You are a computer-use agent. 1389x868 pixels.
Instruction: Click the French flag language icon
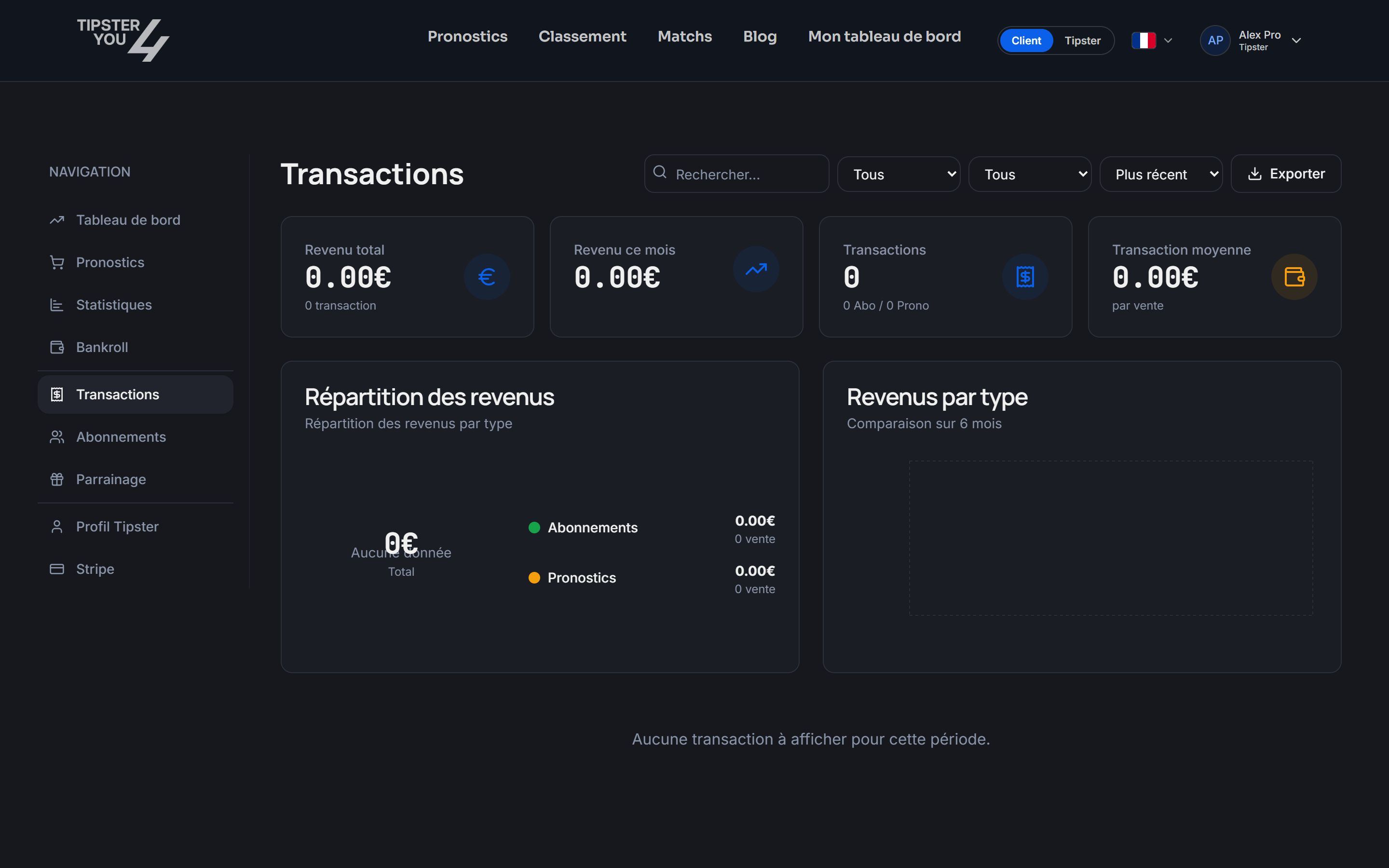(1144, 41)
